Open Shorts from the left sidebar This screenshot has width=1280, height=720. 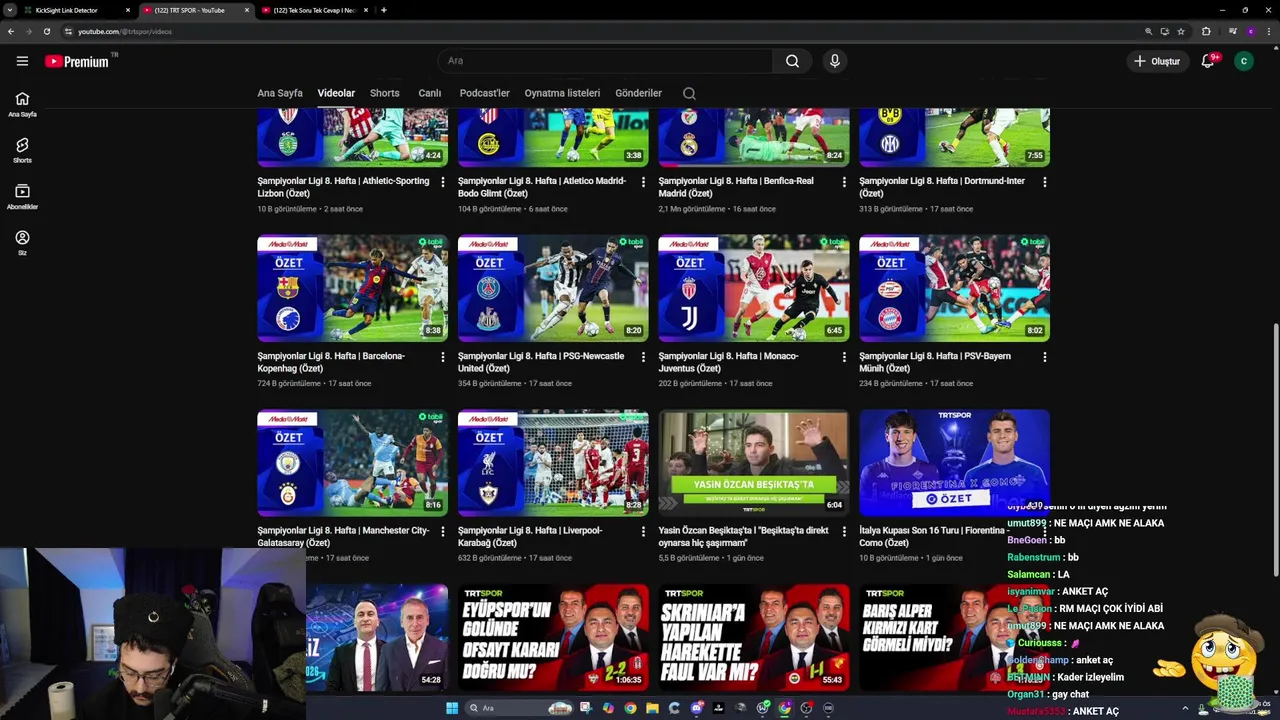(x=22, y=150)
